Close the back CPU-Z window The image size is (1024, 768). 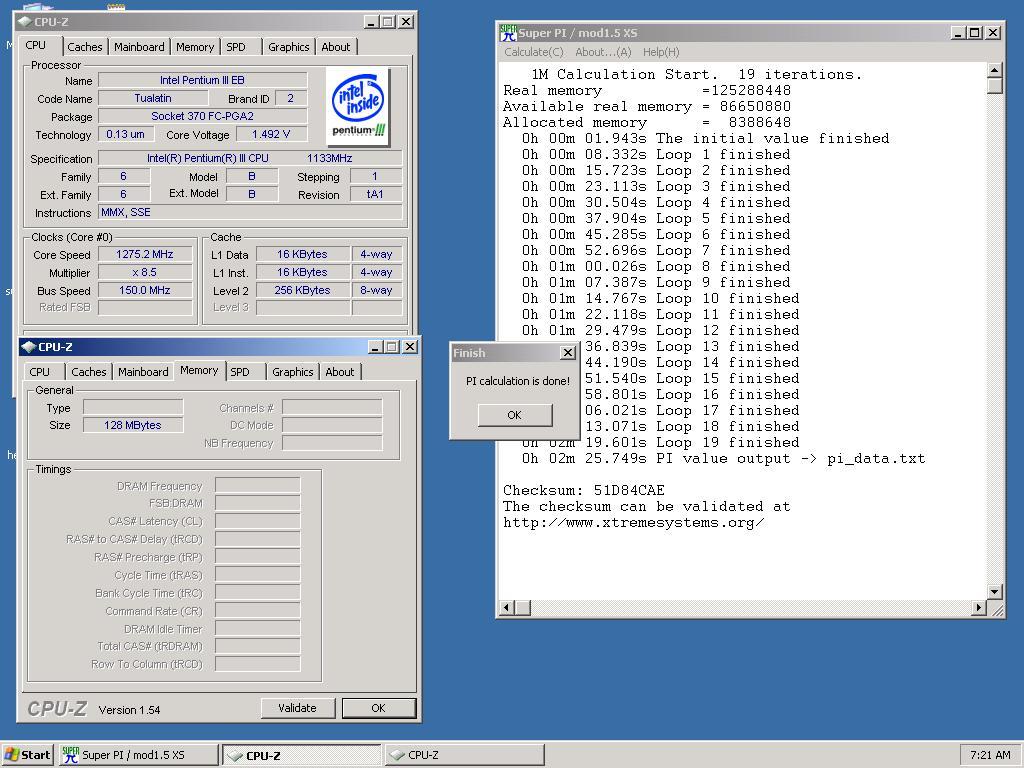[x=406, y=22]
